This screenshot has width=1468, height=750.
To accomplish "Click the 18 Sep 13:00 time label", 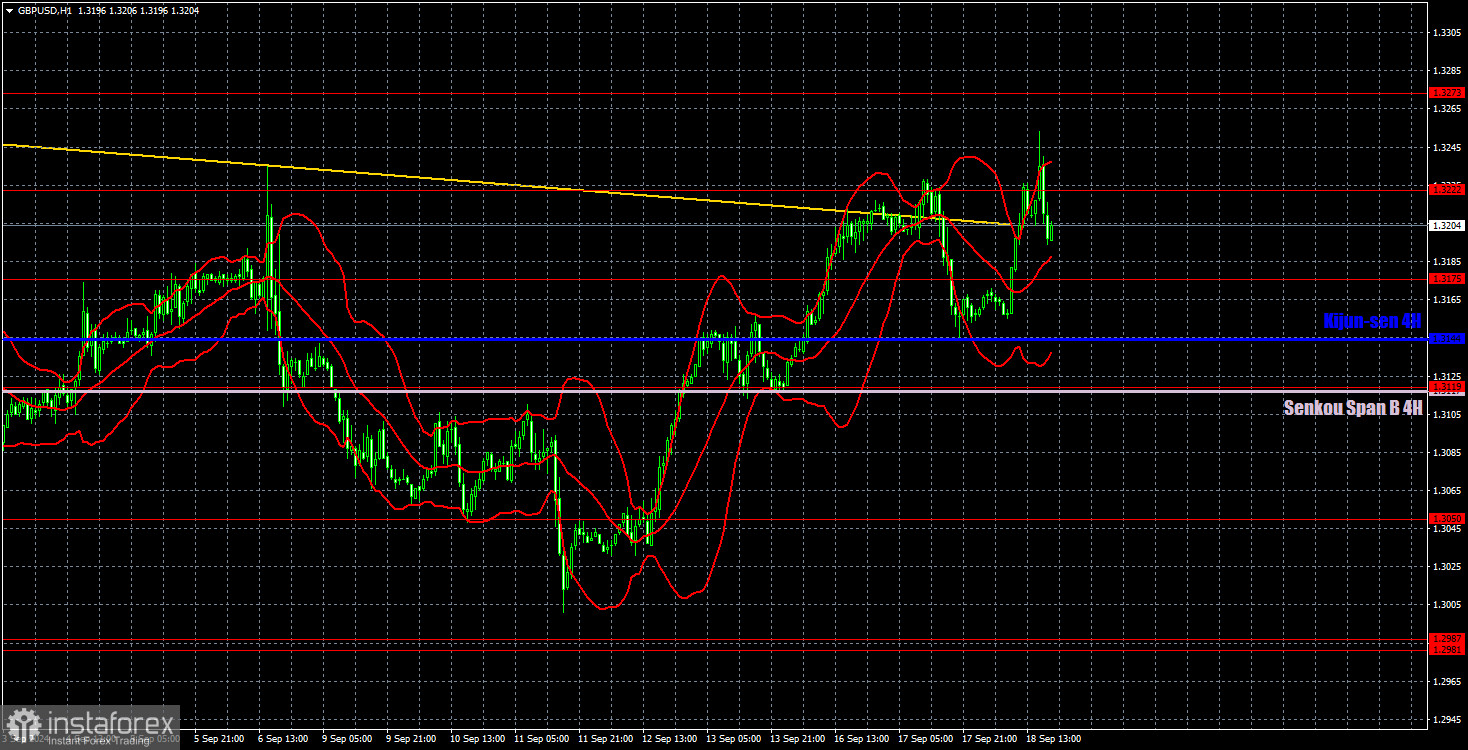I will tap(1054, 739).
